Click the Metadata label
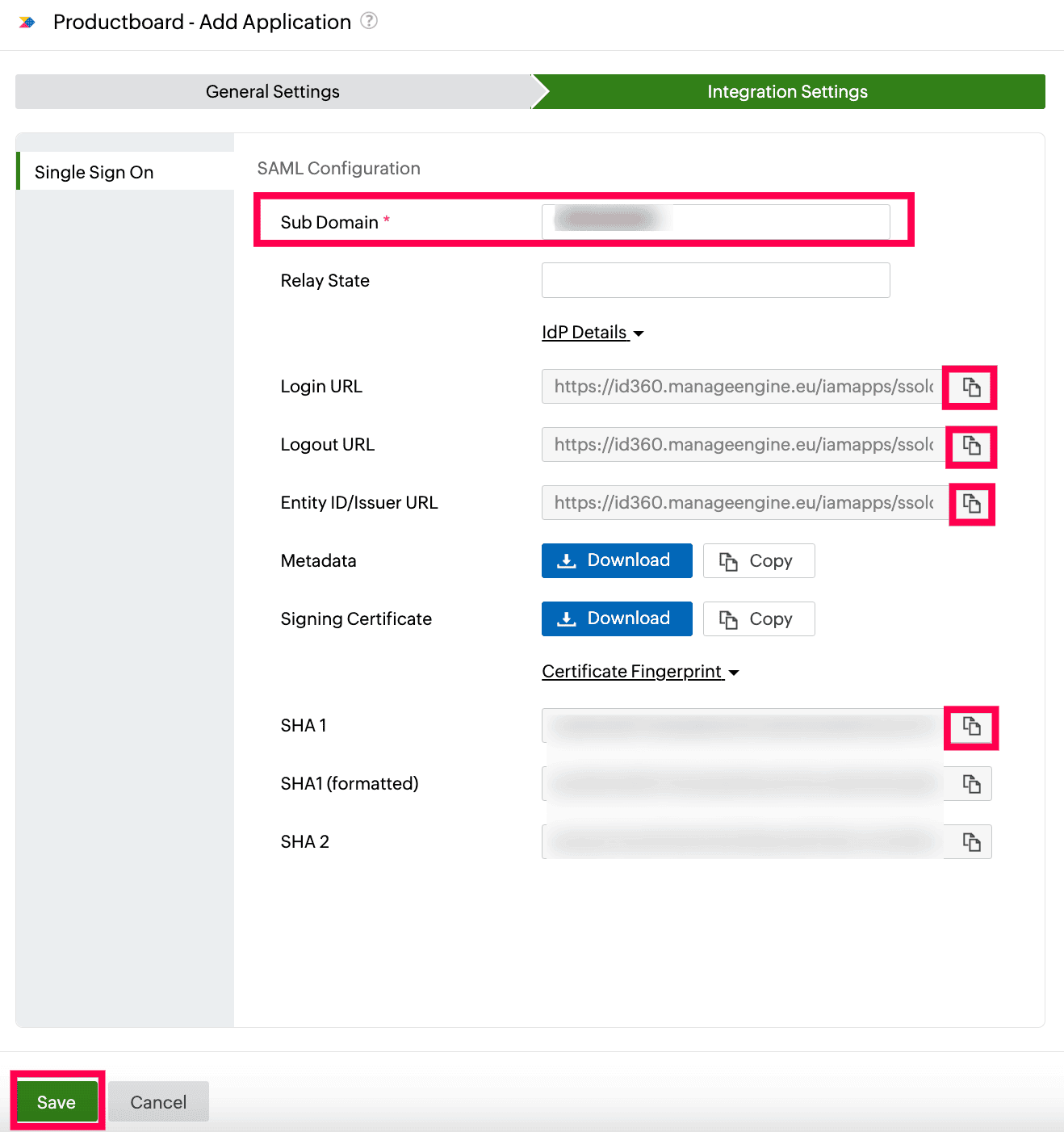This screenshot has height=1132, width=1064. click(x=319, y=560)
